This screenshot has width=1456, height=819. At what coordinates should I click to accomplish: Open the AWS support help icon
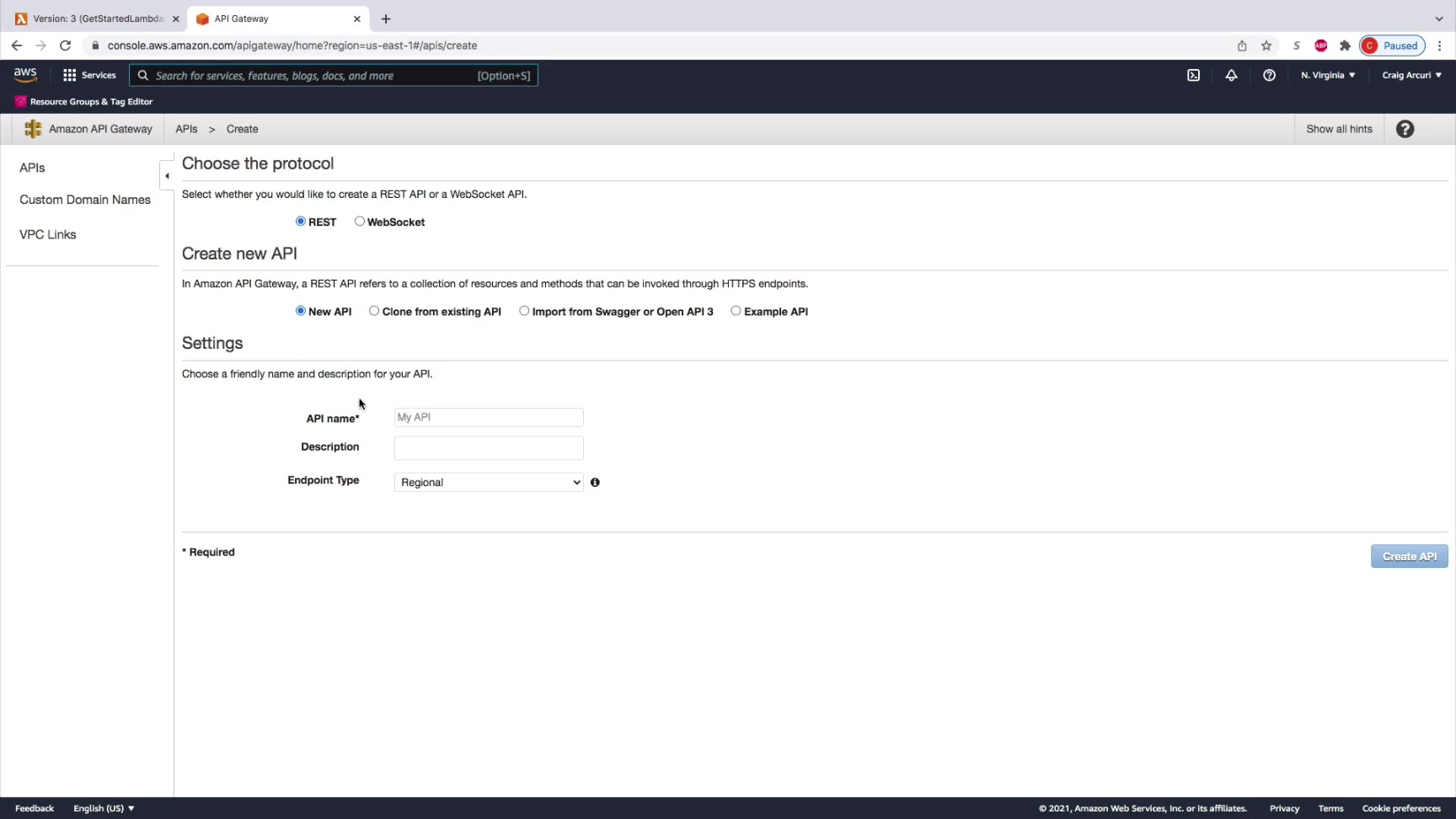[1269, 75]
